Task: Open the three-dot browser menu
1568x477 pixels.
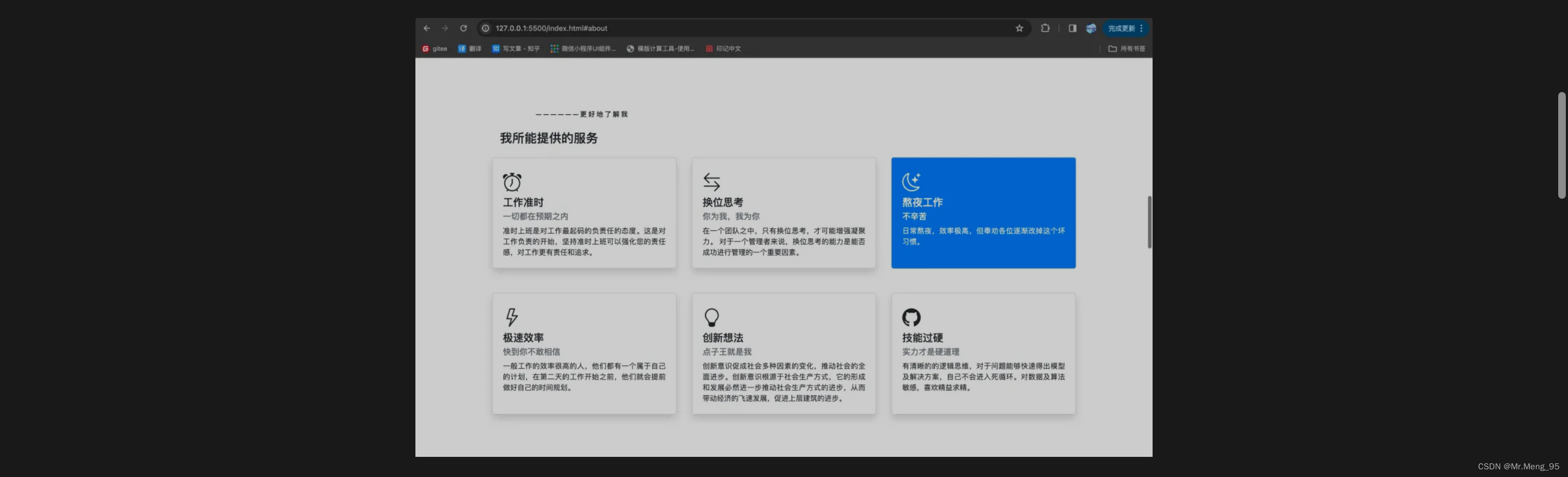Action: click(1141, 29)
